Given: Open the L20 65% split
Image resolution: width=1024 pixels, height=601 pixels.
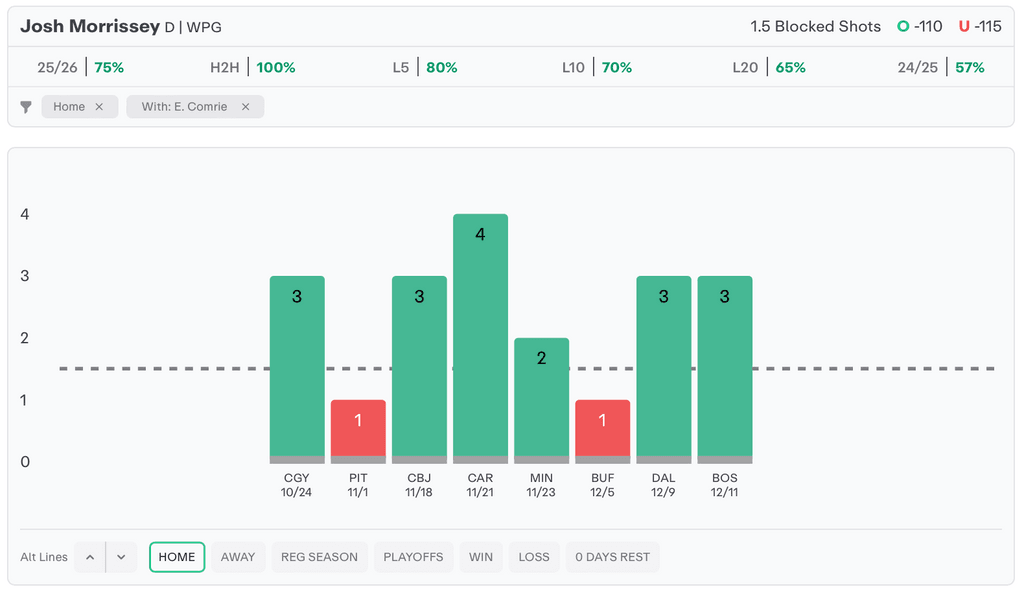Looking at the screenshot, I should [768, 68].
